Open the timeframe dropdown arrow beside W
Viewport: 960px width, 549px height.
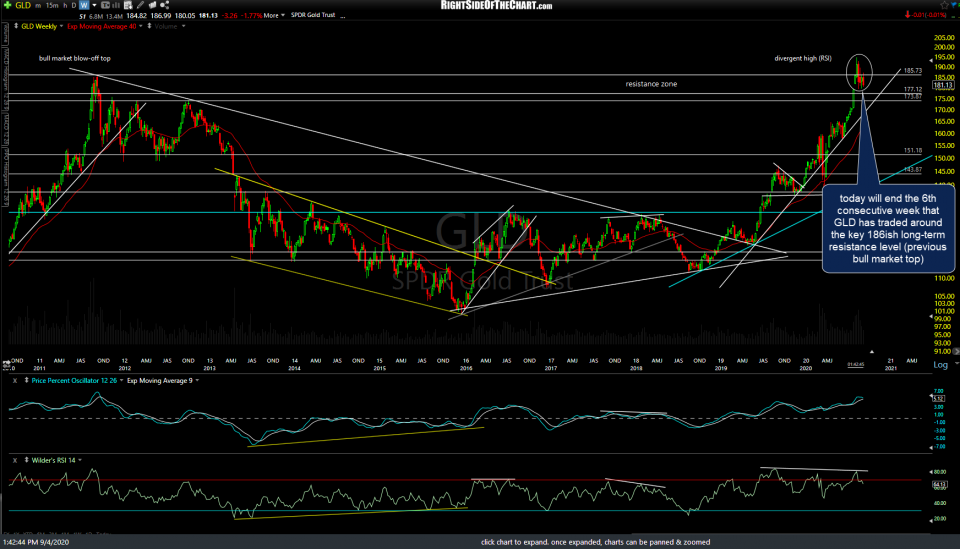[x=94, y=6]
